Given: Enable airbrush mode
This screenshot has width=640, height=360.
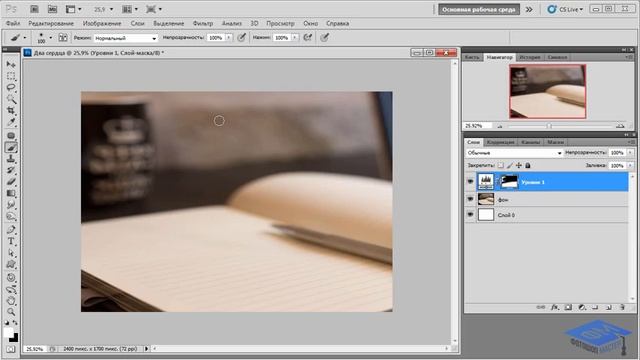Looking at the screenshot, I should pos(308,38).
